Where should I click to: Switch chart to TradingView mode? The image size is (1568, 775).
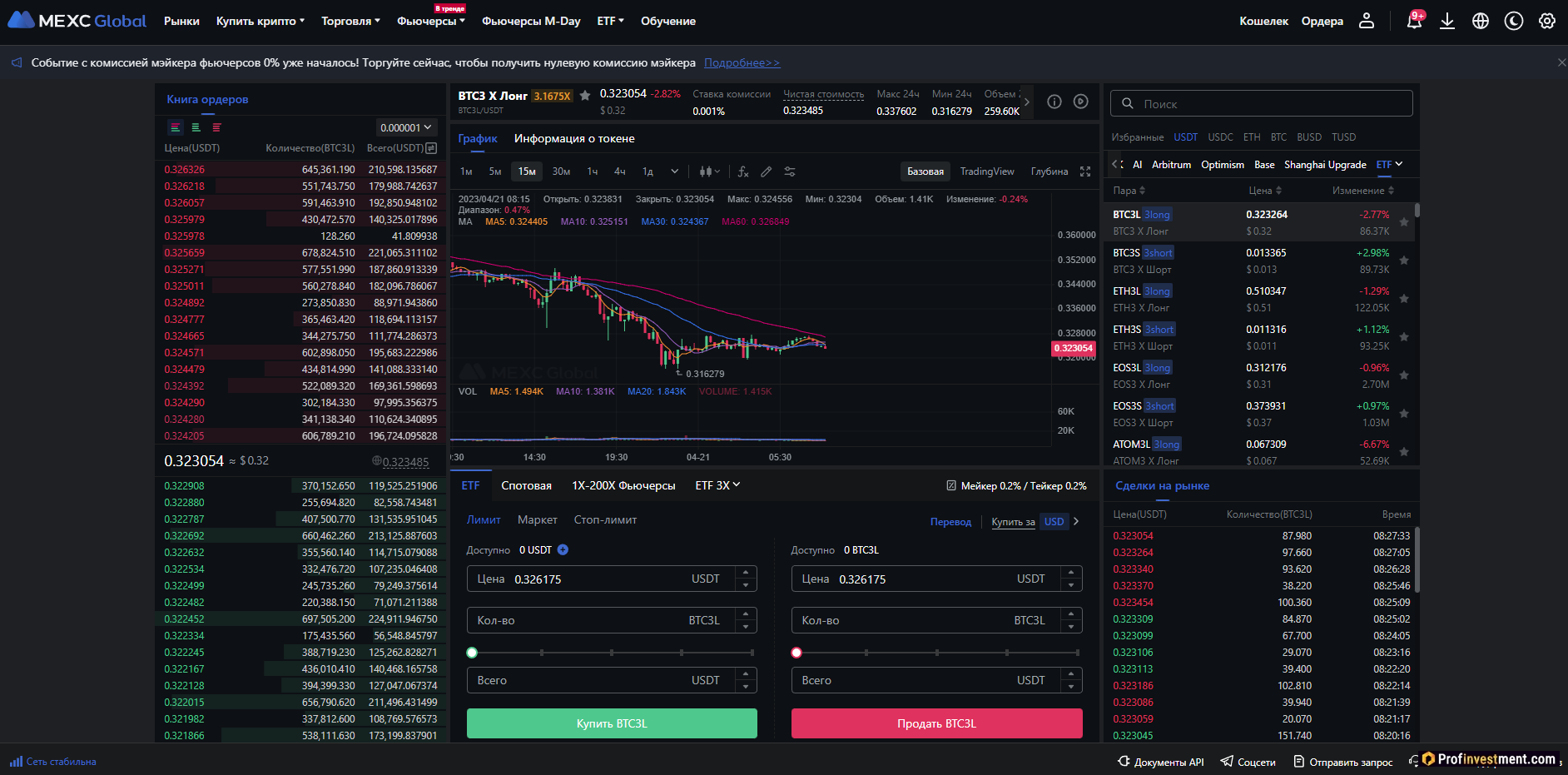(x=987, y=171)
